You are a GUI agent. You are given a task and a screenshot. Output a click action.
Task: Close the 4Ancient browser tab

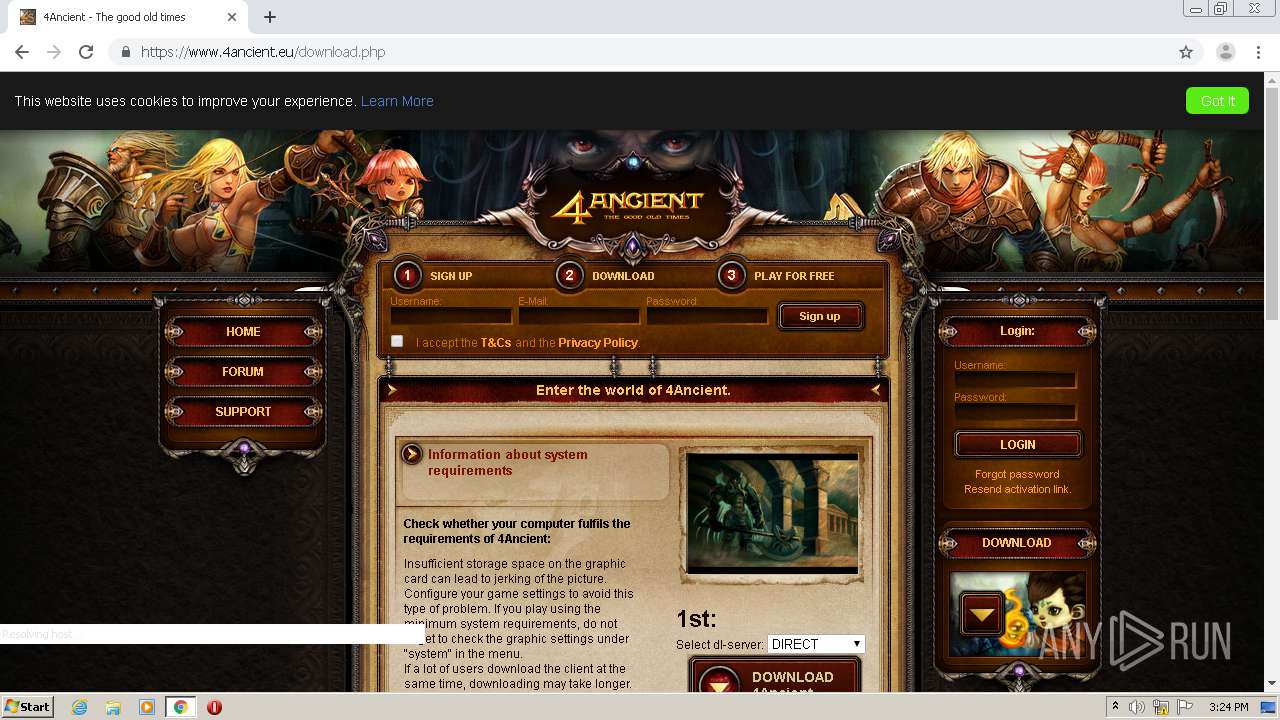click(232, 17)
